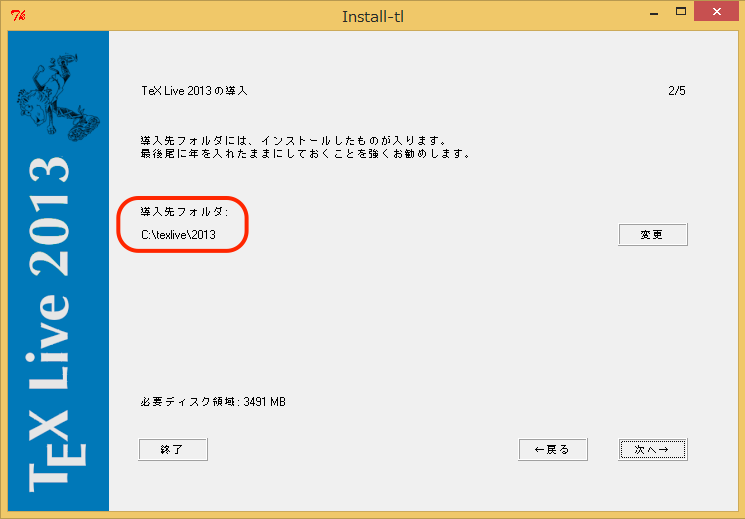Click the 3491 MB disk space value
This screenshot has width=745, height=519.
(x=265, y=401)
